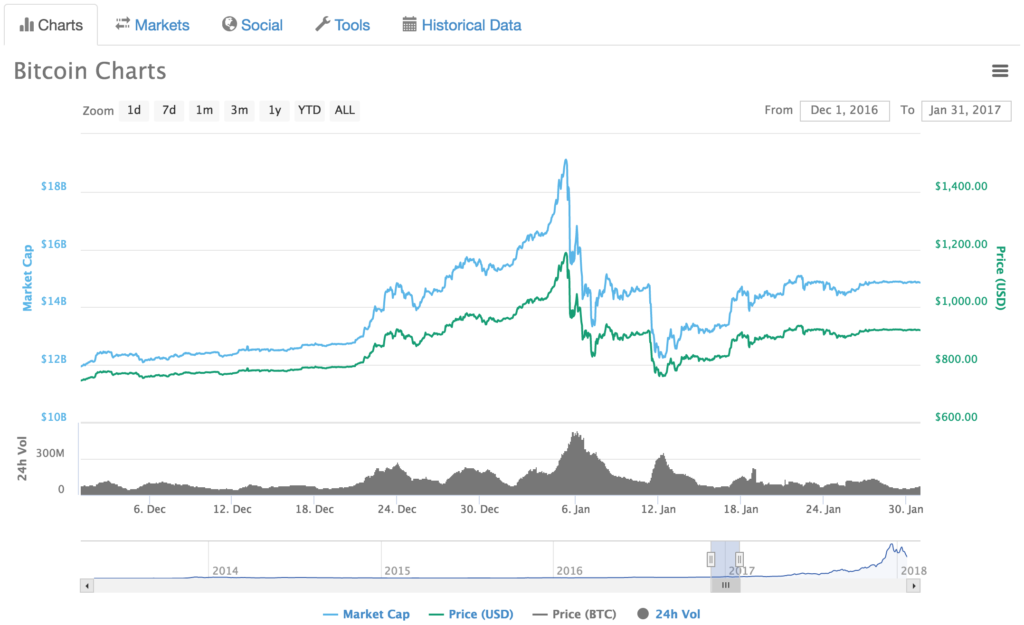Click the '$18B' market cap axis label

pos(54,186)
